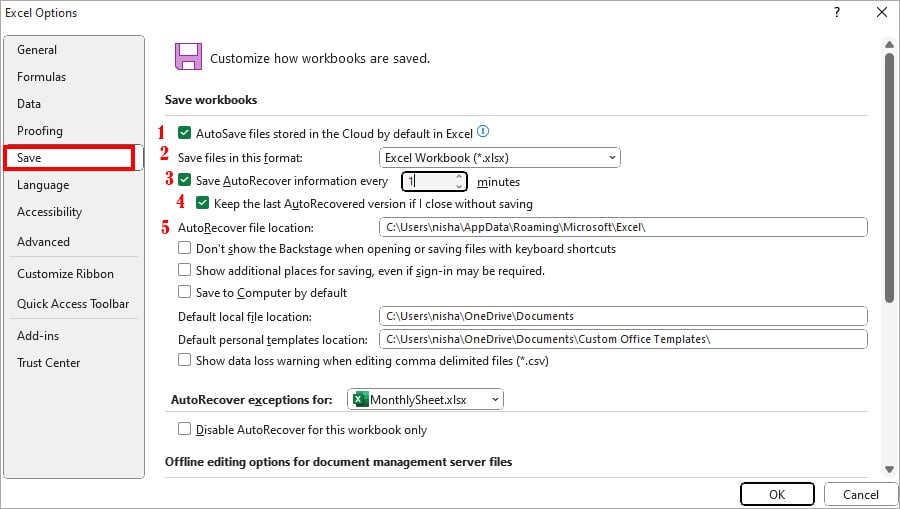Open the Advanced options category
Viewport: 900px width, 509px height.
43,242
